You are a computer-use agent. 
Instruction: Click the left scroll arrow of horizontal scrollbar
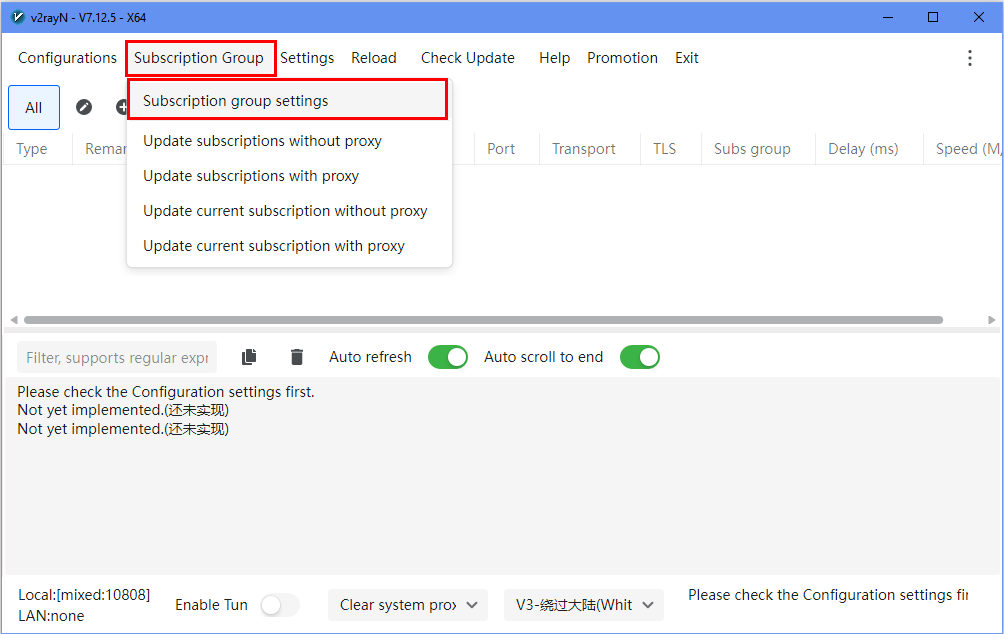tap(12, 320)
